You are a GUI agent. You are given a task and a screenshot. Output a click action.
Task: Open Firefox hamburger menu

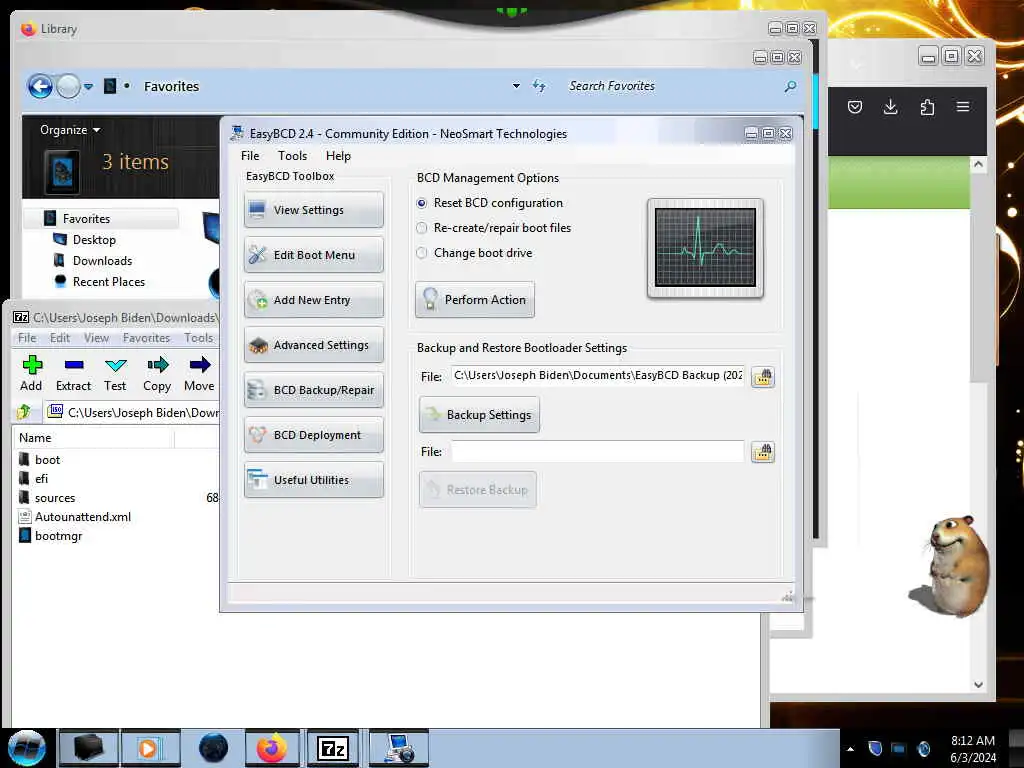[x=963, y=106]
